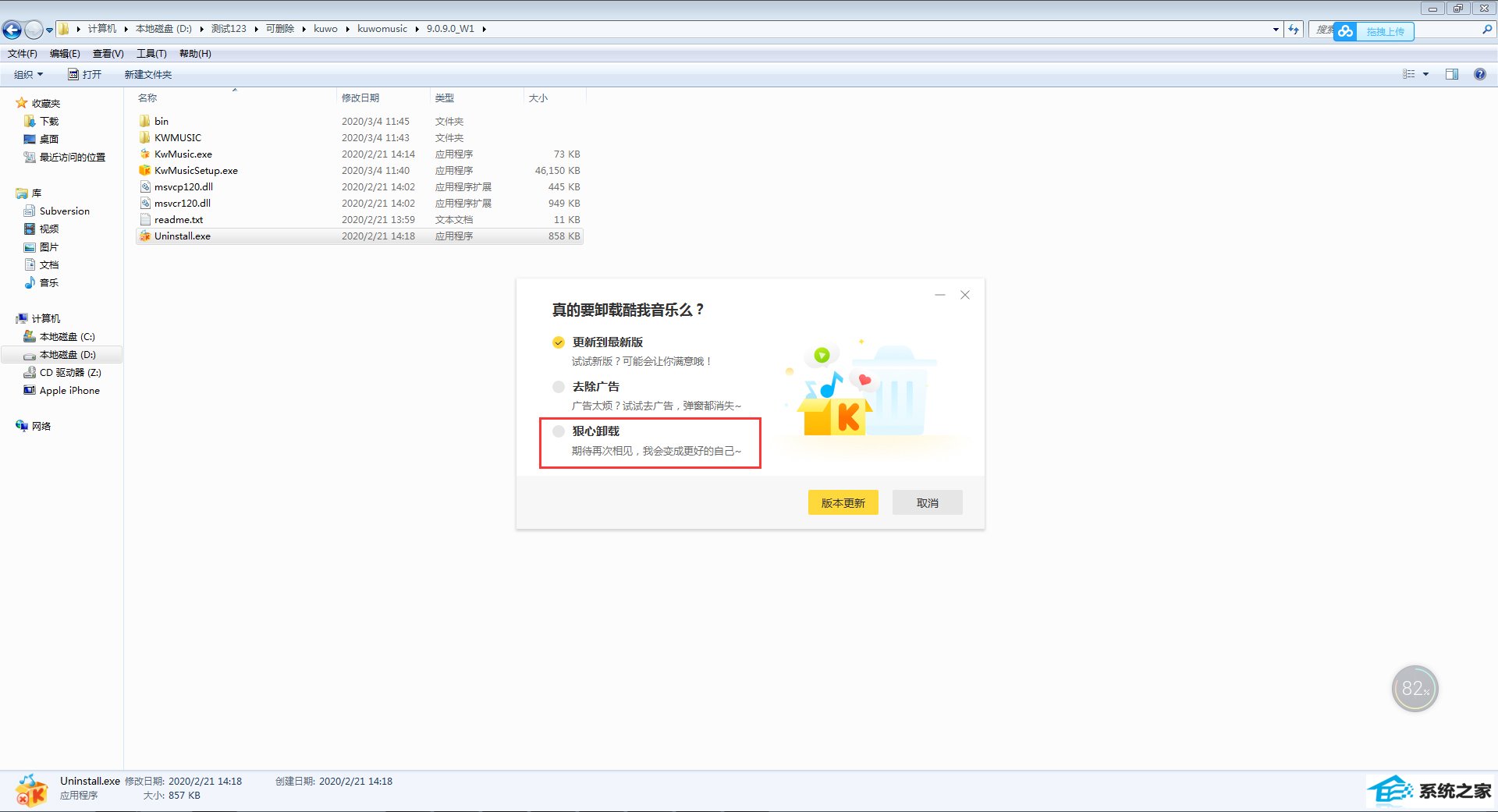Open the 音乐 library

pyautogui.click(x=49, y=282)
